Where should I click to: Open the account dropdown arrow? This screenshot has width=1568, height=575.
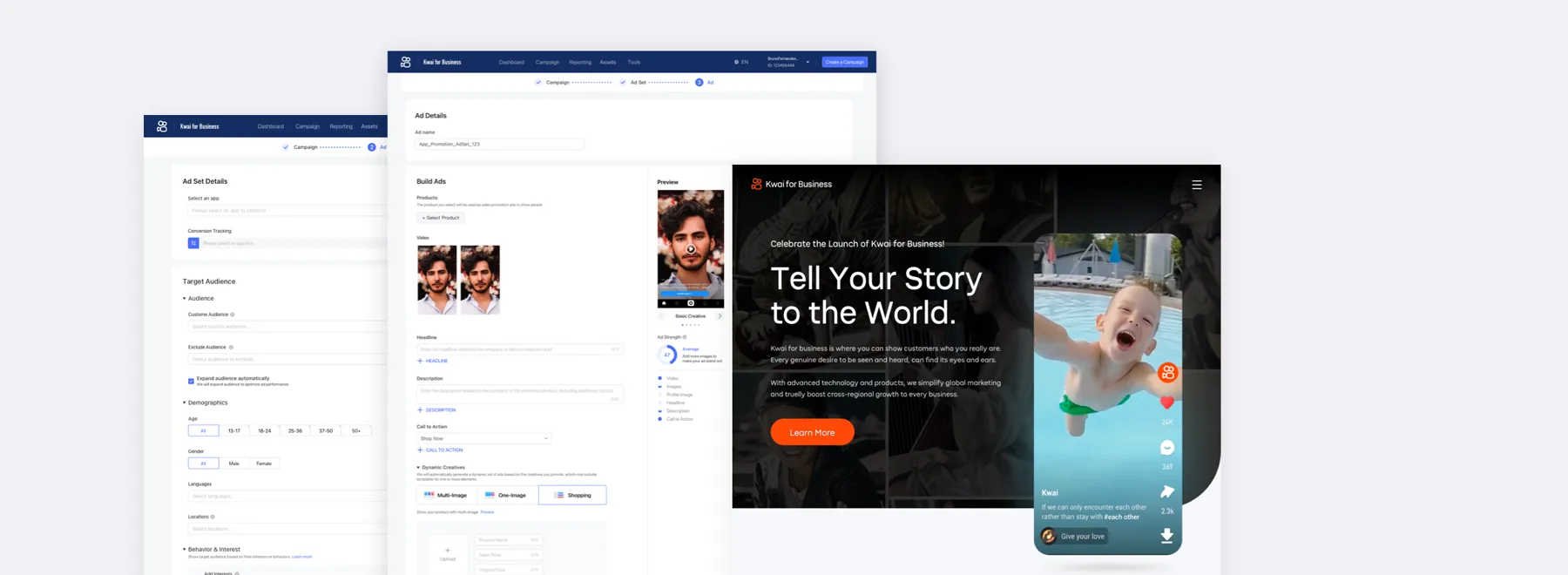pyautogui.click(x=808, y=62)
